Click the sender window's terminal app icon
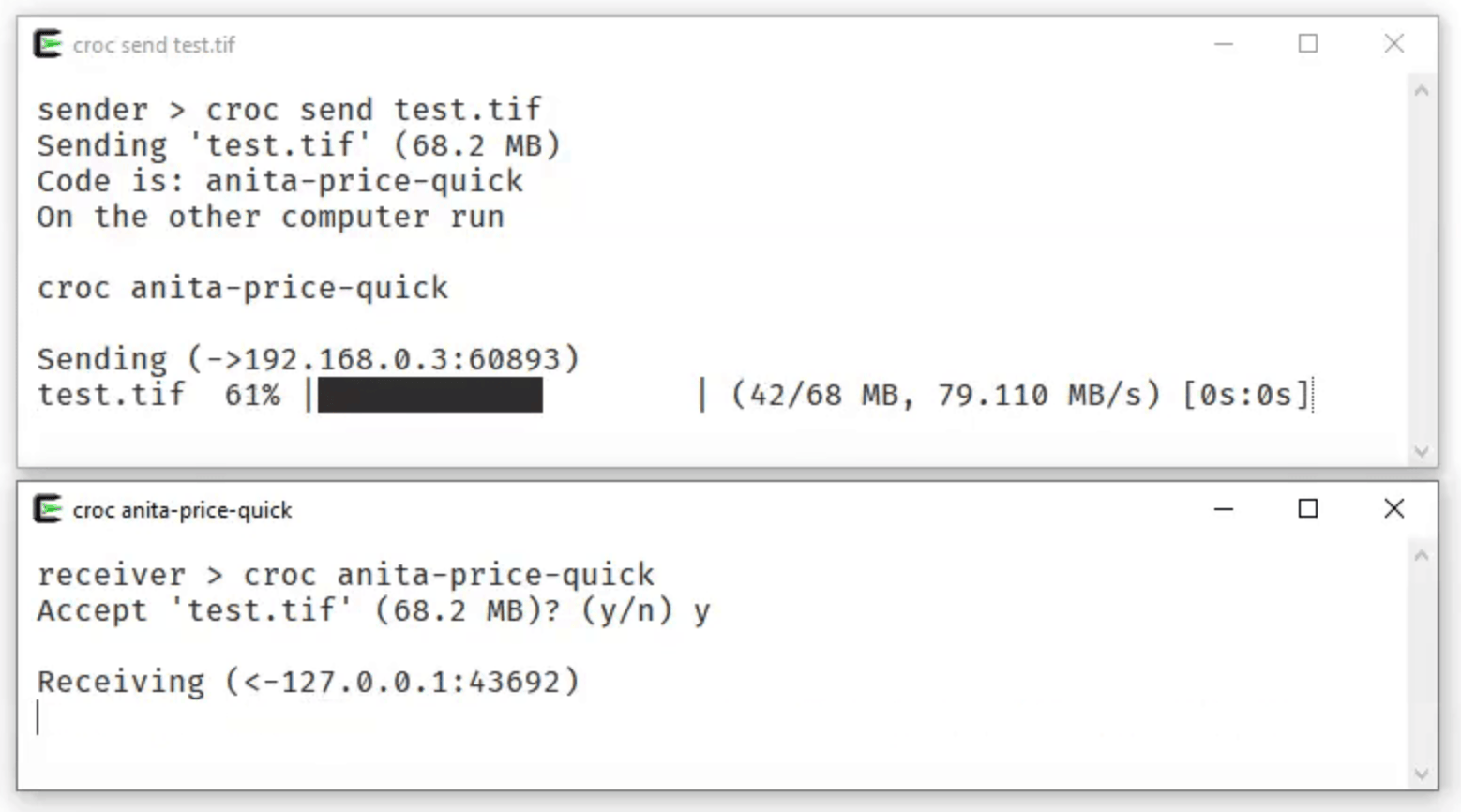 [48, 44]
